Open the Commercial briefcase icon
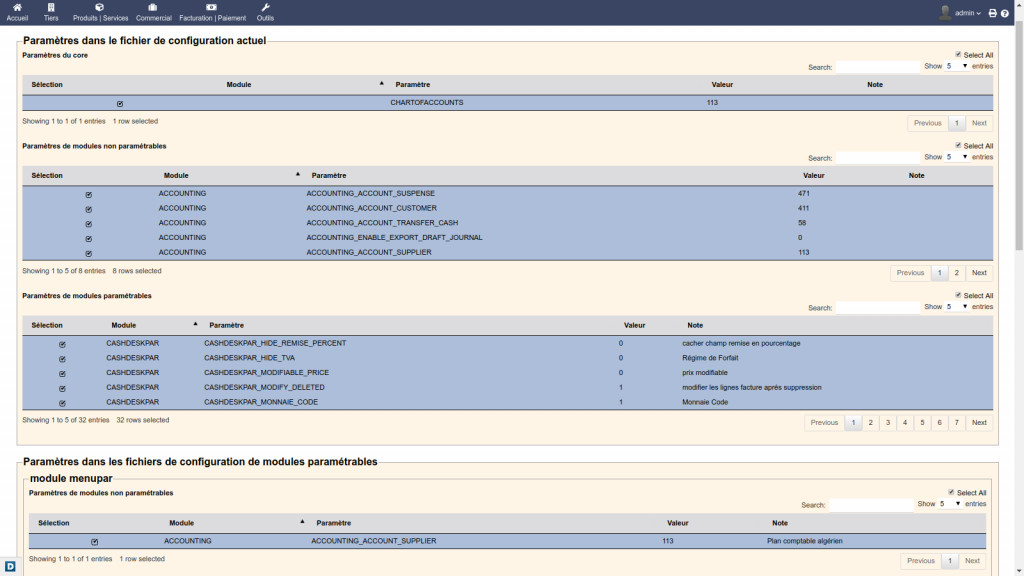Viewport: 1024px width, 576px height. click(153, 8)
